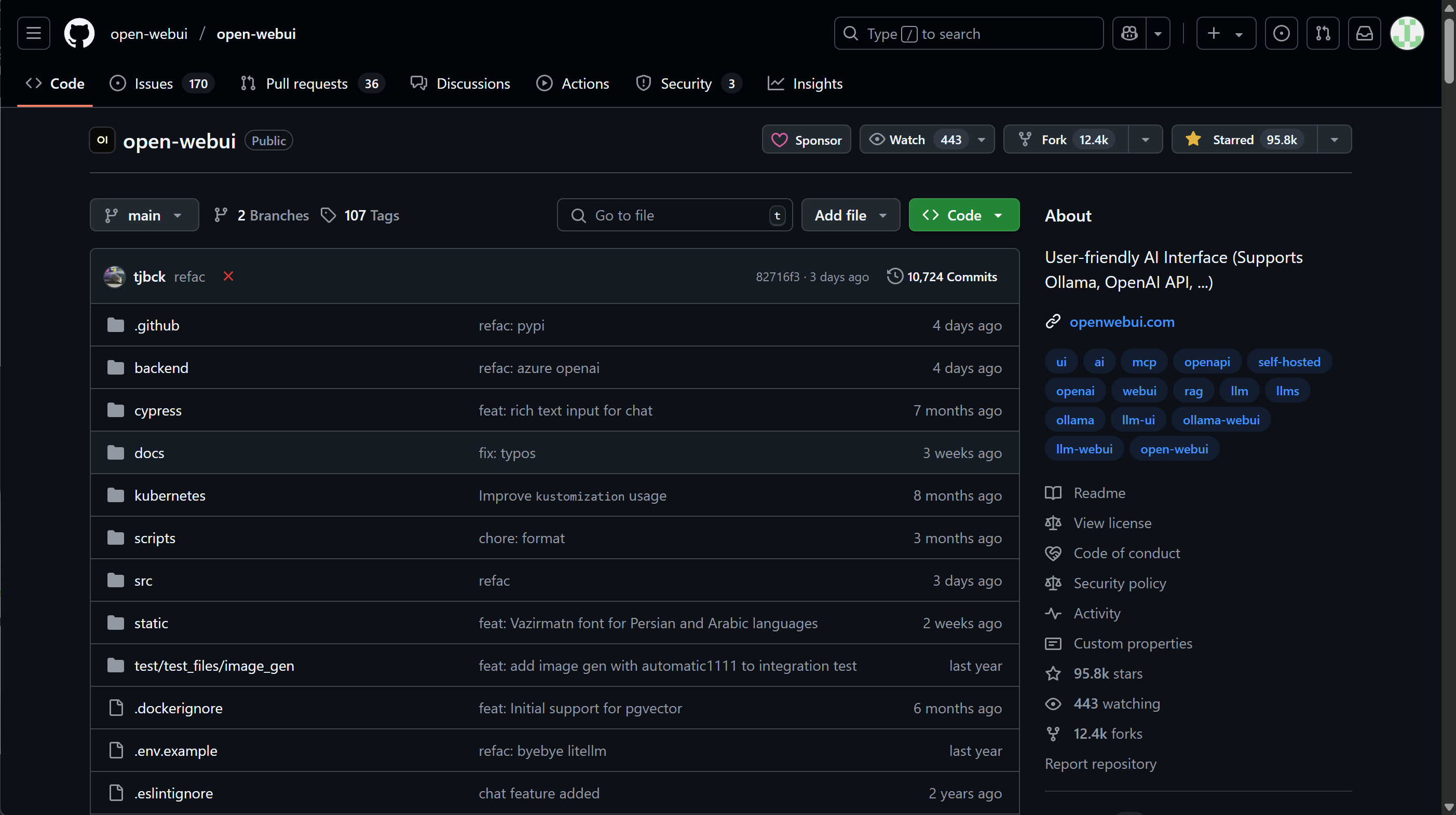Open Report repository link
The width and height of the screenshot is (1456, 815).
point(1100,764)
